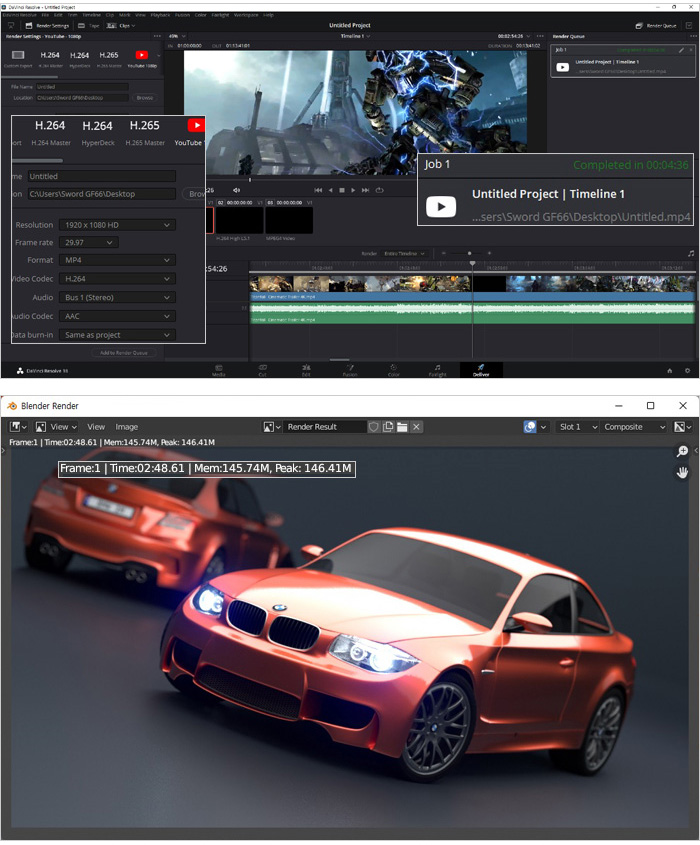Image resolution: width=700 pixels, height=845 pixels.
Task: Toggle Tape mode in DaVinci toolbar
Action: [89, 25]
